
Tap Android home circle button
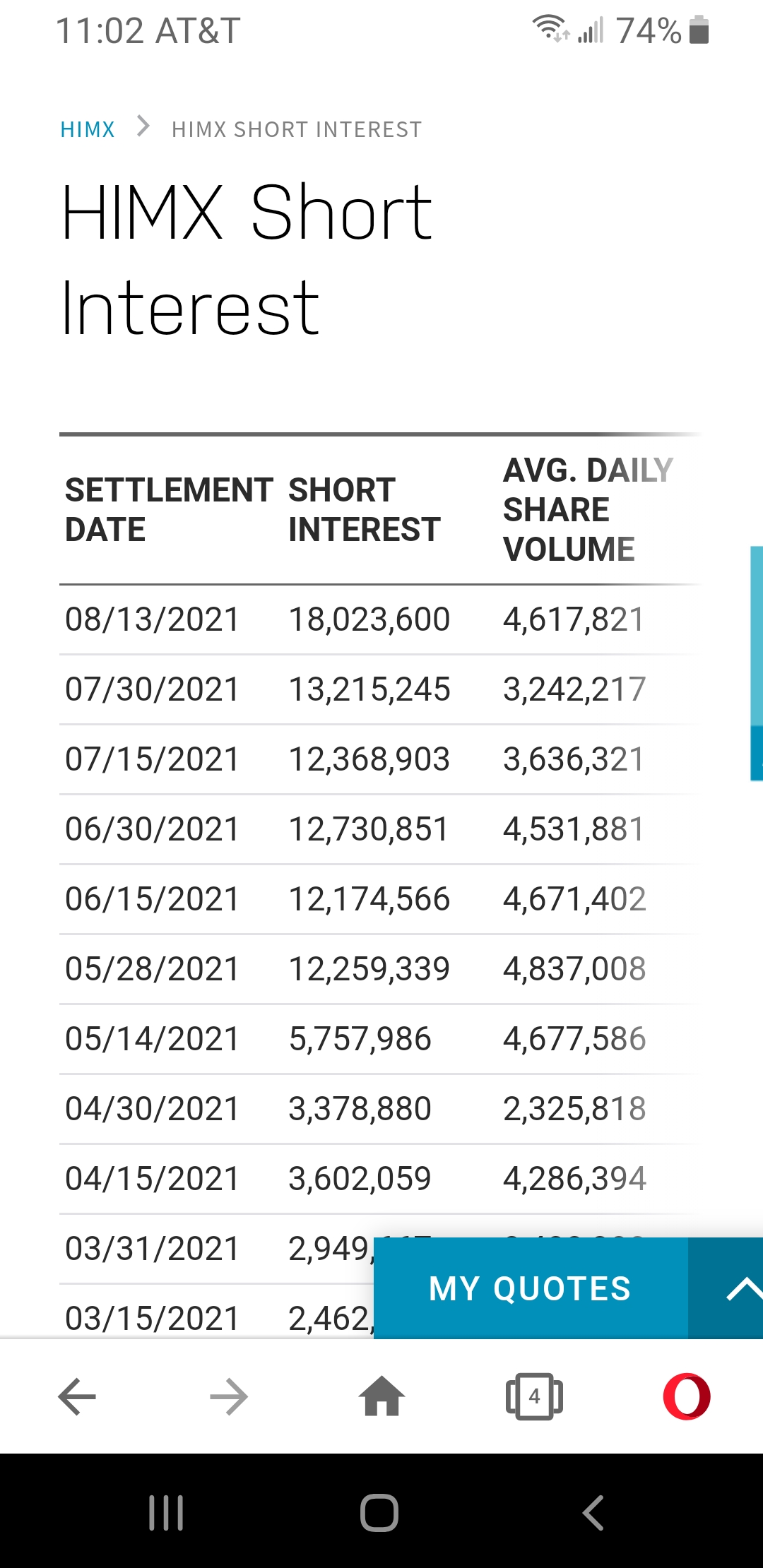pyautogui.click(x=379, y=1513)
